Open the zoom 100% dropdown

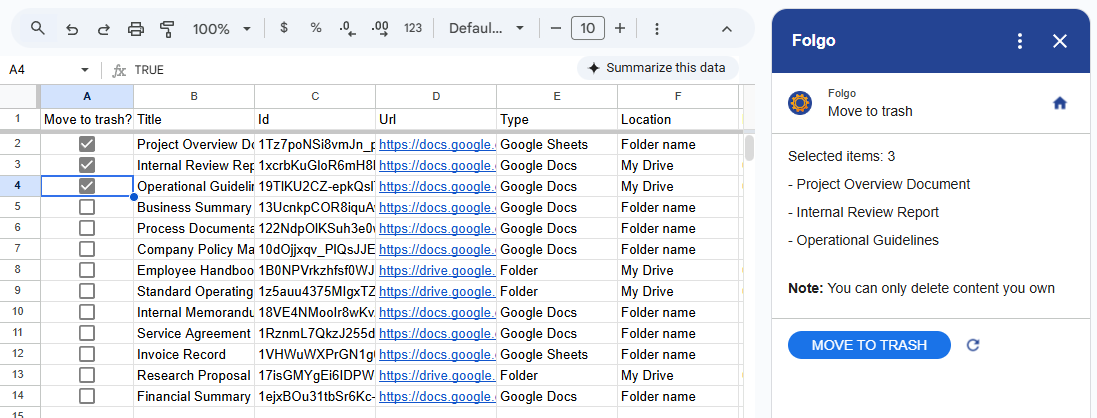click(222, 29)
